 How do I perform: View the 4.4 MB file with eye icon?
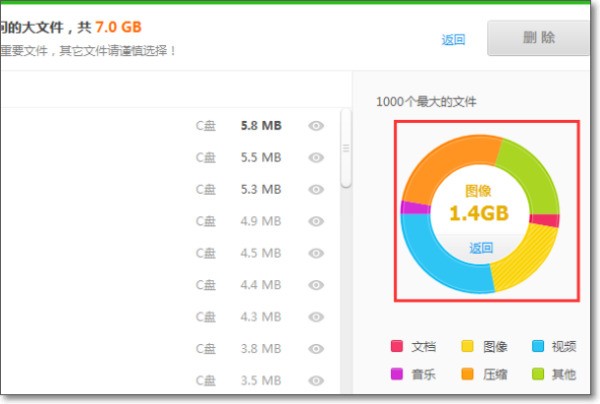coord(316,285)
